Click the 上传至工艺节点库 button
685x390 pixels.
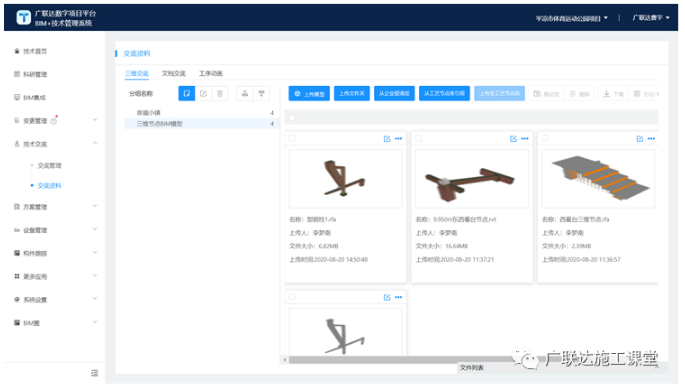[500, 93]
